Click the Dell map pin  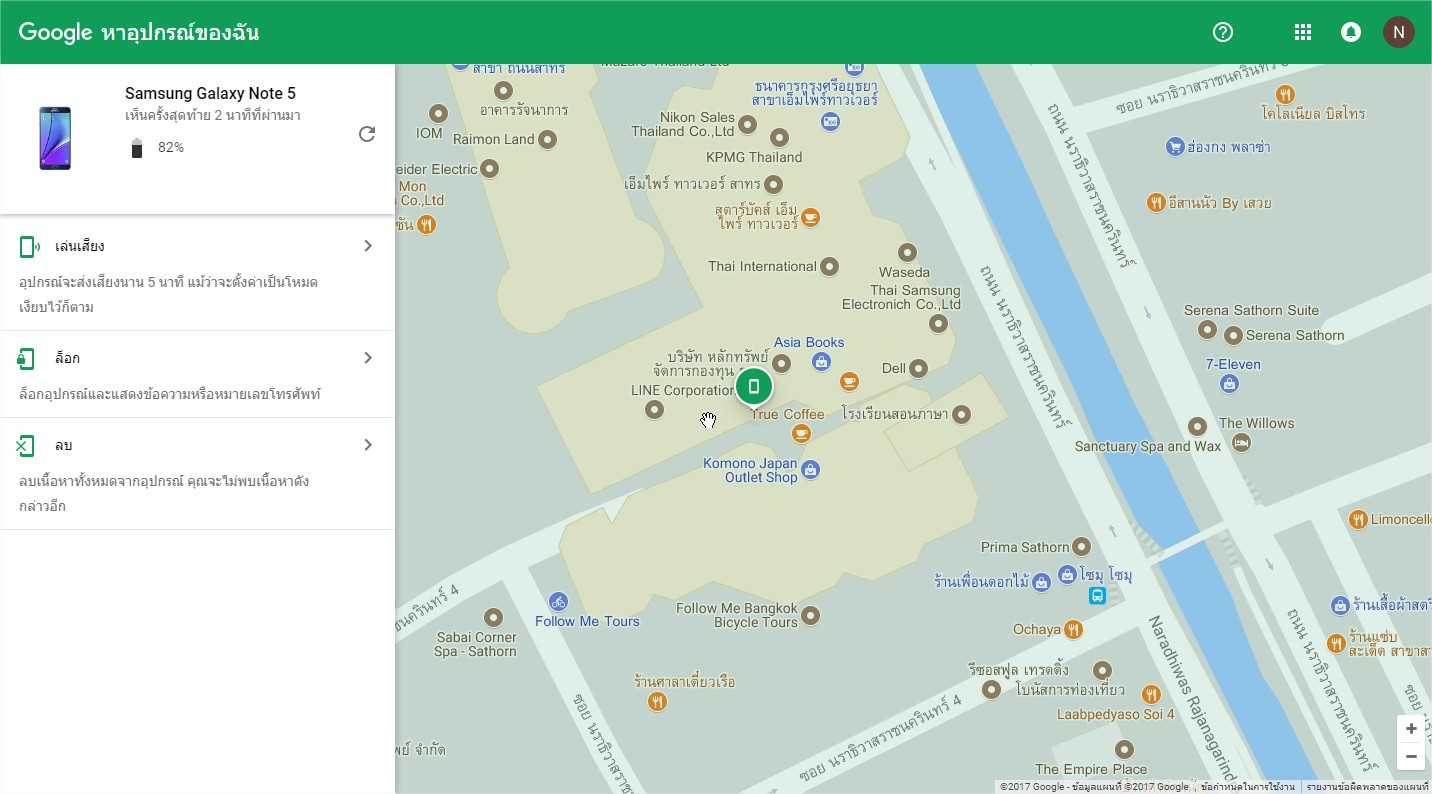tap(918, 368)
